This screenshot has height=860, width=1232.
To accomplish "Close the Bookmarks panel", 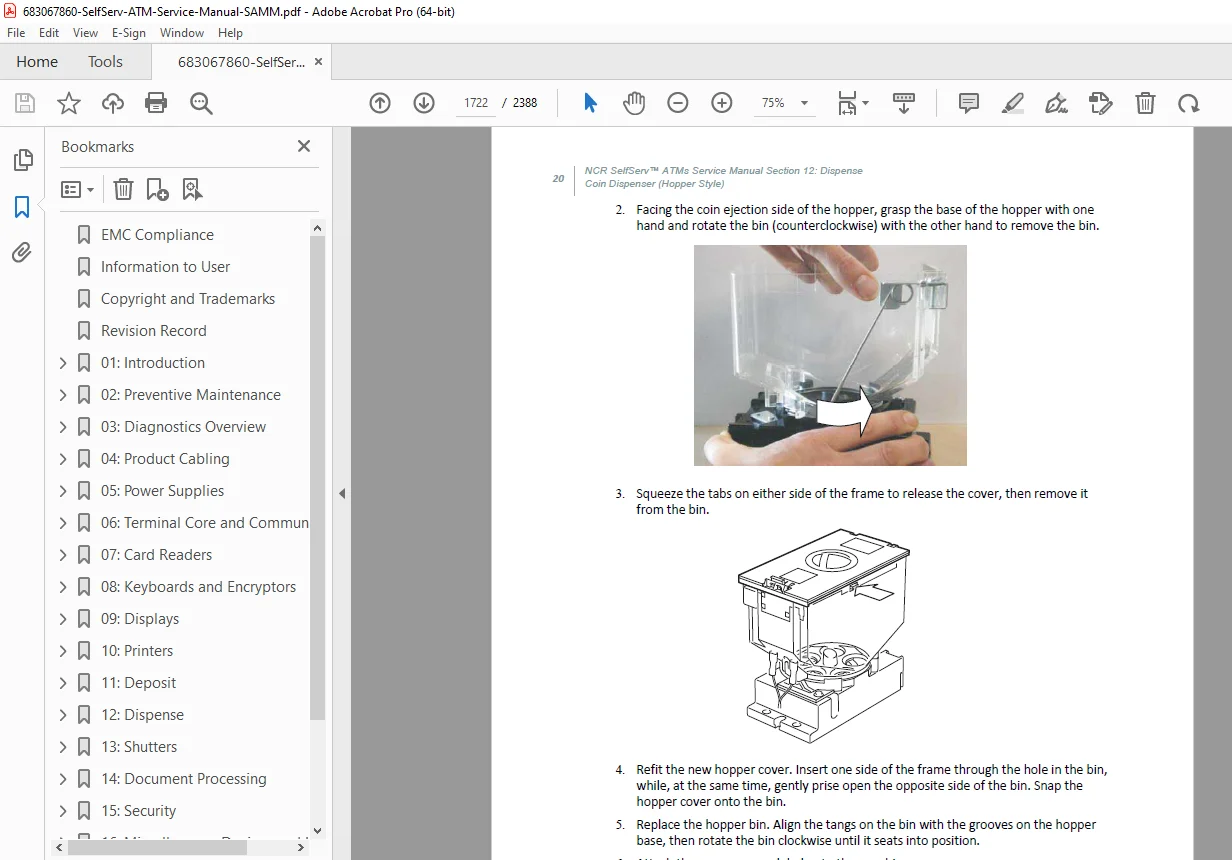I will click(304, 146).
